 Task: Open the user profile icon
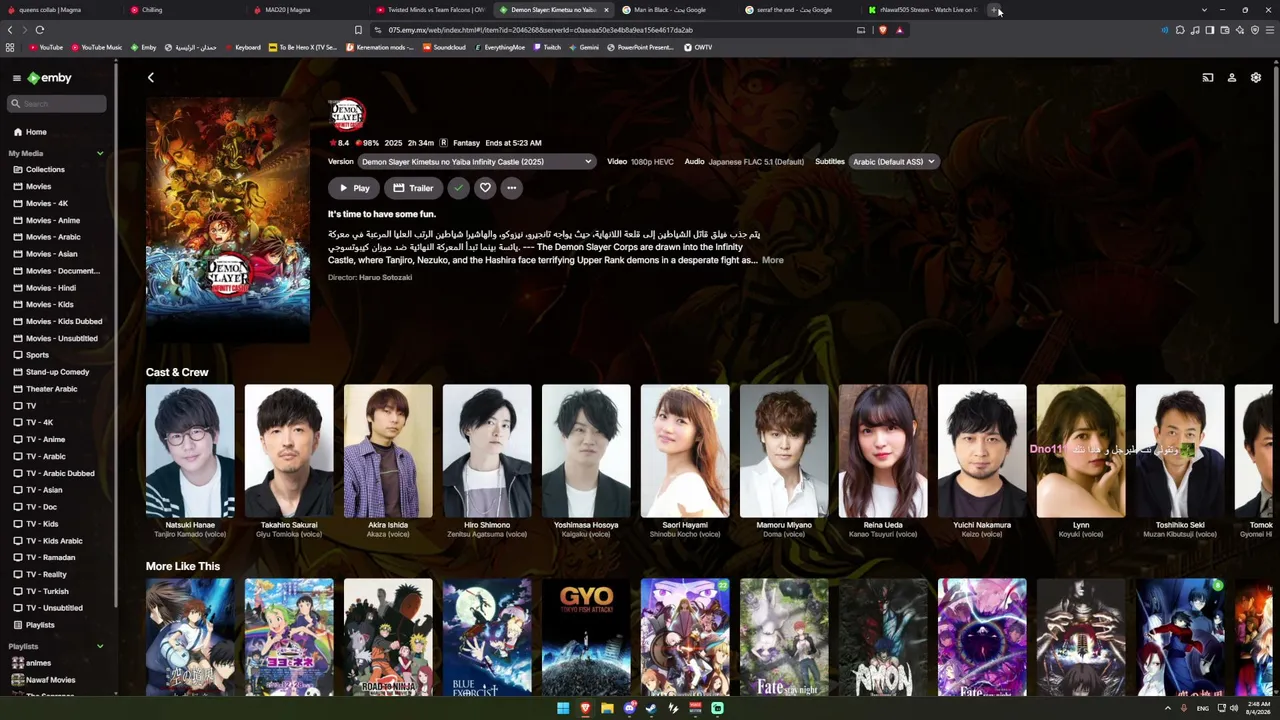click(1232, 78)
